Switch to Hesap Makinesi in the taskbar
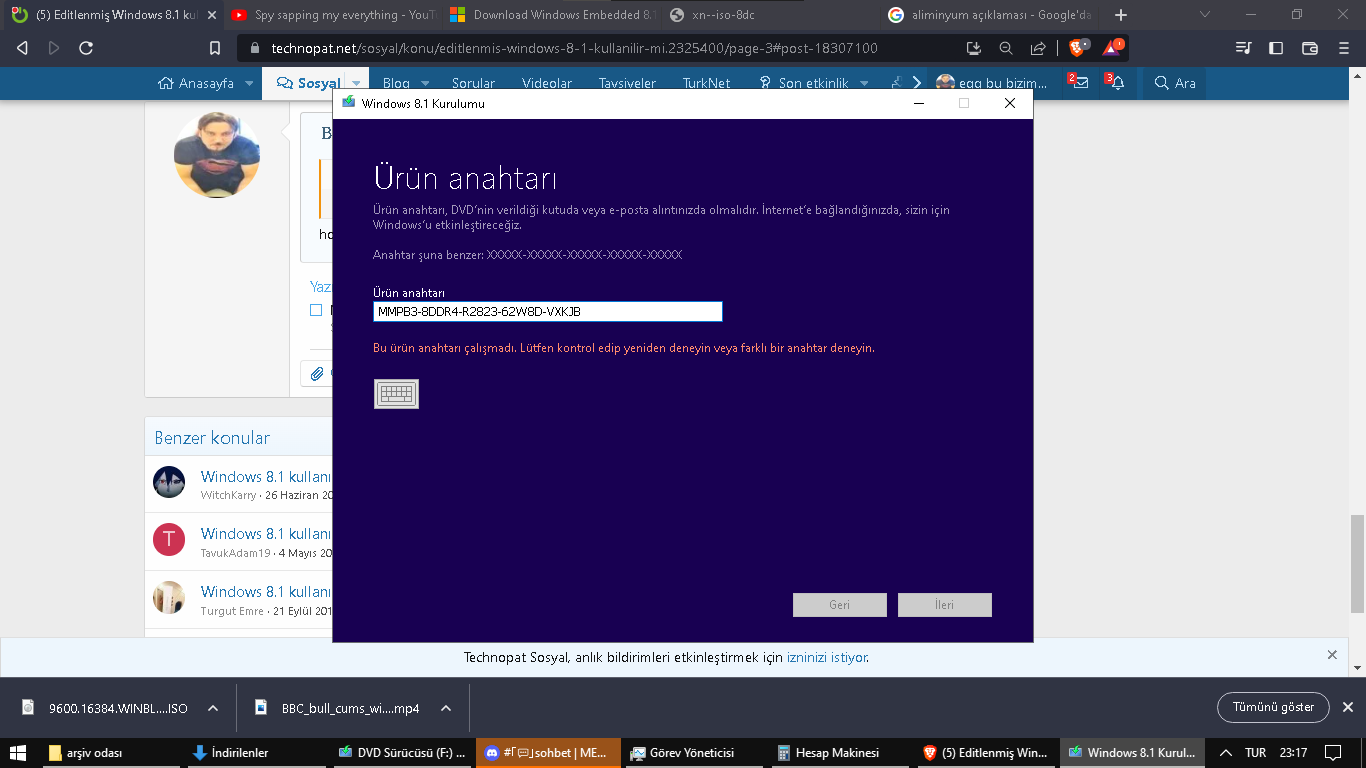This screenshot has height=768, width=1366. pyautogui.click(x=838, y=753)
